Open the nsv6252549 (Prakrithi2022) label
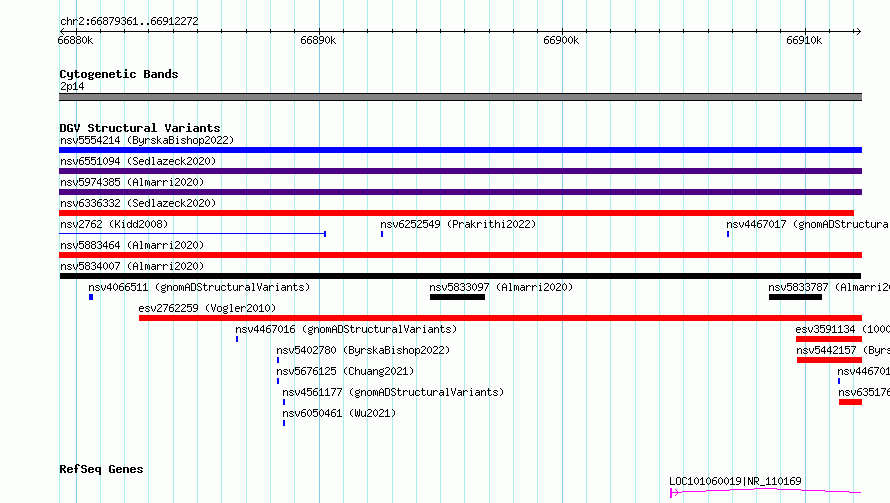890x503 pixels. (458, 224)
